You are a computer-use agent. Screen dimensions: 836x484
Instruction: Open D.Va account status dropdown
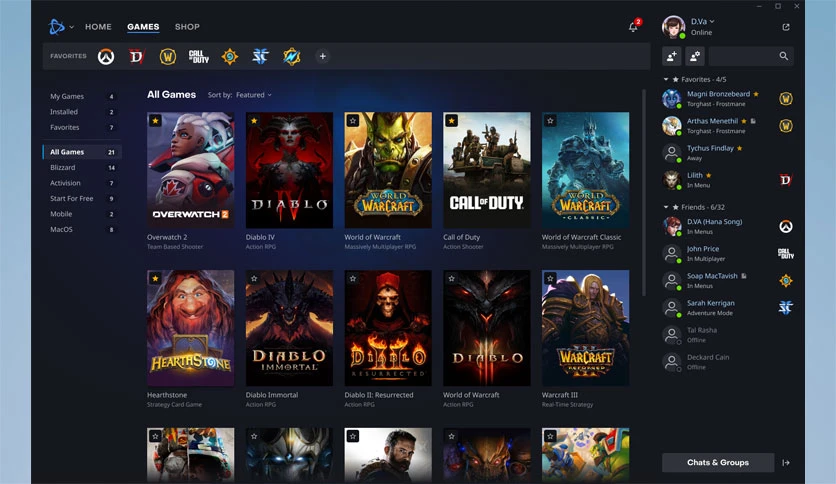coord(703,22)
